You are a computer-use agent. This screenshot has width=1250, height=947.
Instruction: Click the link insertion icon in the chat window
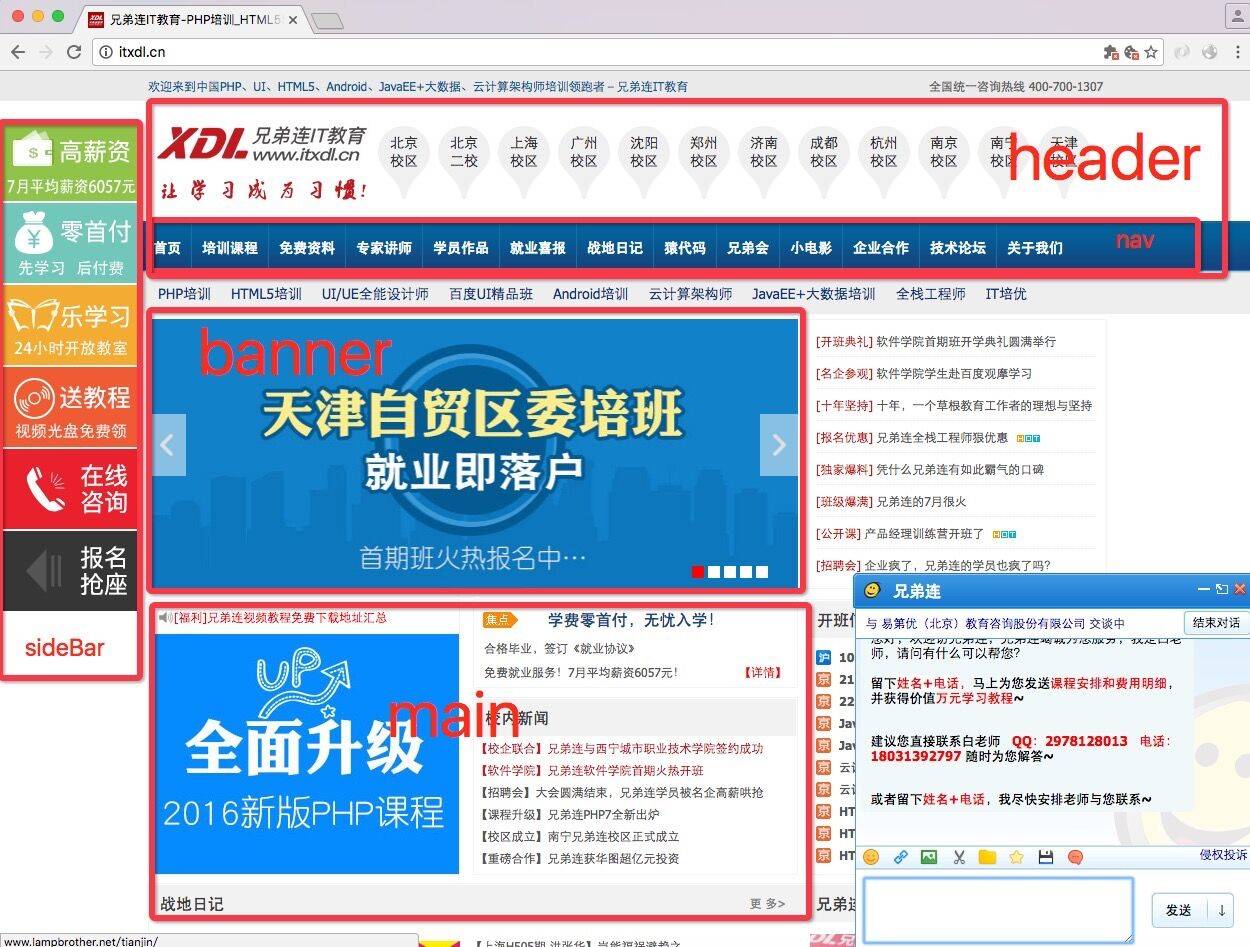tap(900, 857)
